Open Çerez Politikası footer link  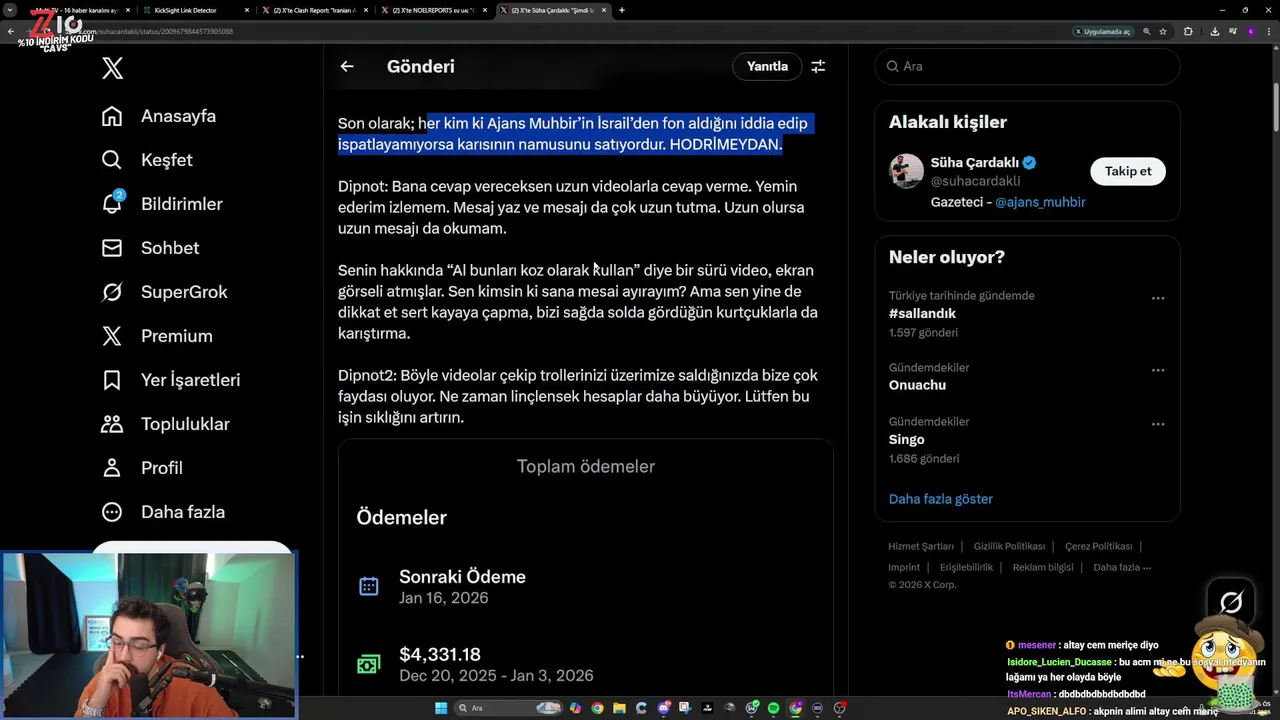coord(1098,546)
